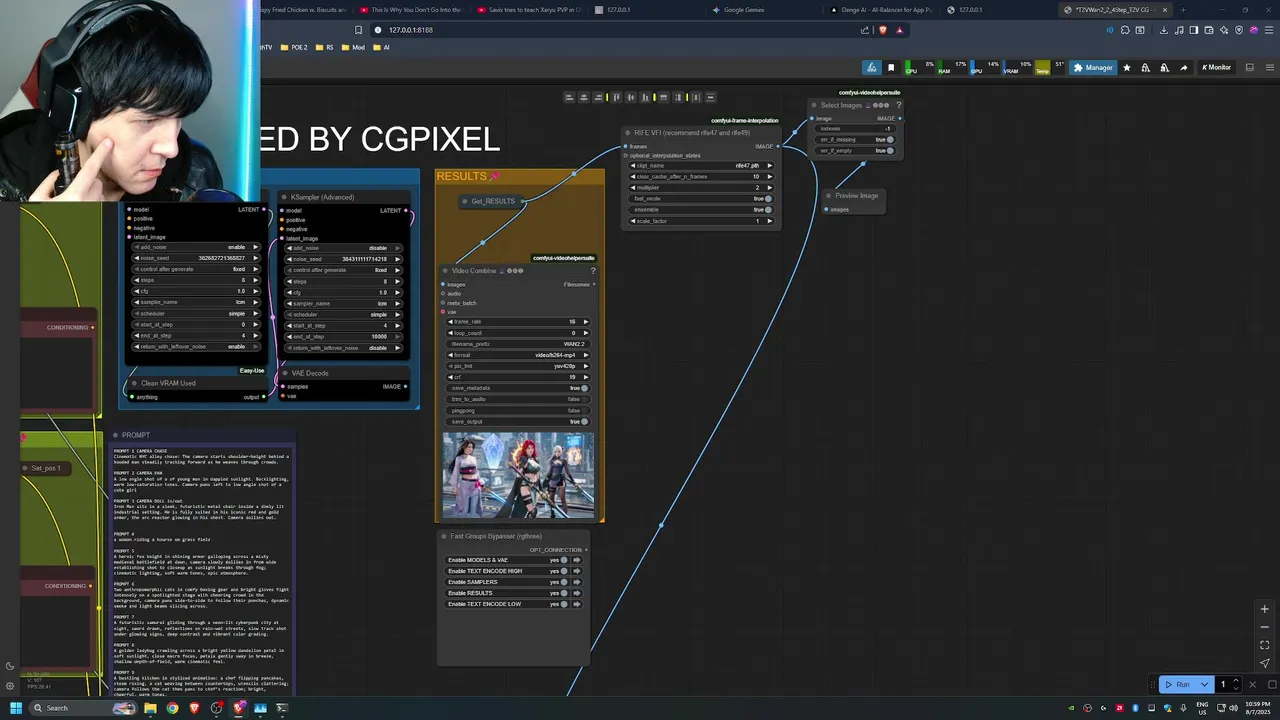
Task: Open ckpt_name dropdown in RIFE VFI
Action: point(701,165)
